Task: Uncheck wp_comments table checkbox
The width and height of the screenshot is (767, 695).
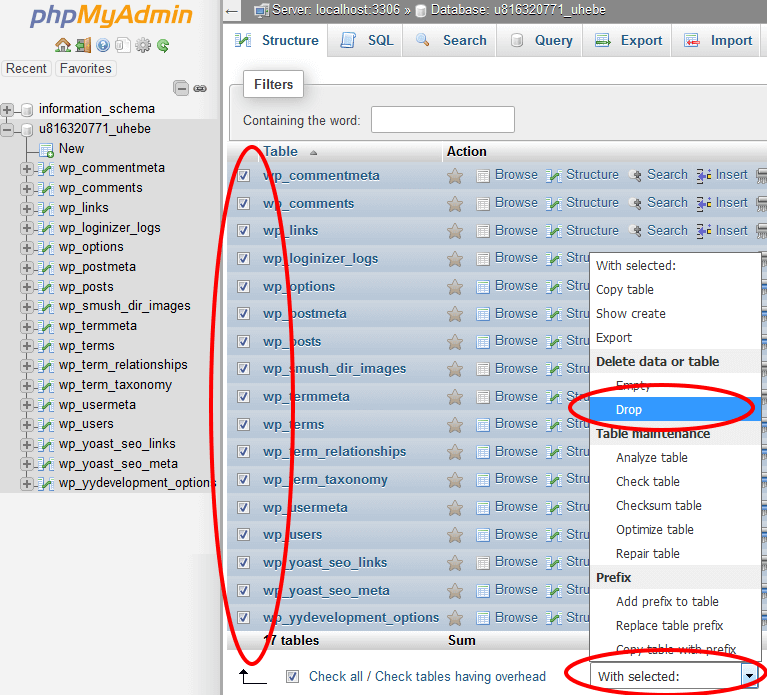Action: click(244, 203)
